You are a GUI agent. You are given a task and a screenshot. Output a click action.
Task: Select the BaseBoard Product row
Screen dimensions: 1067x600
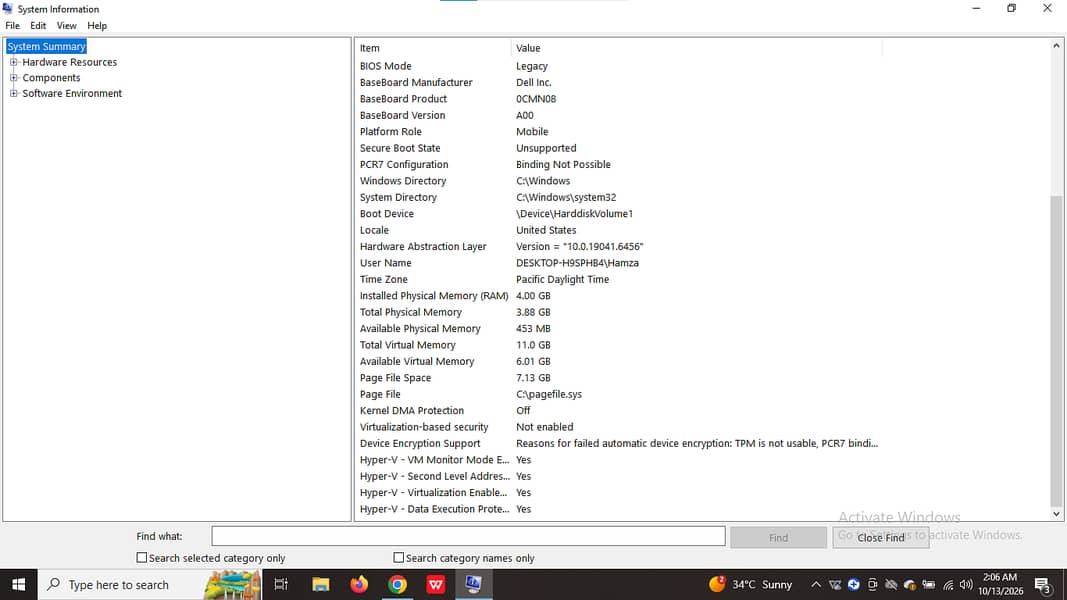(619, 99)
